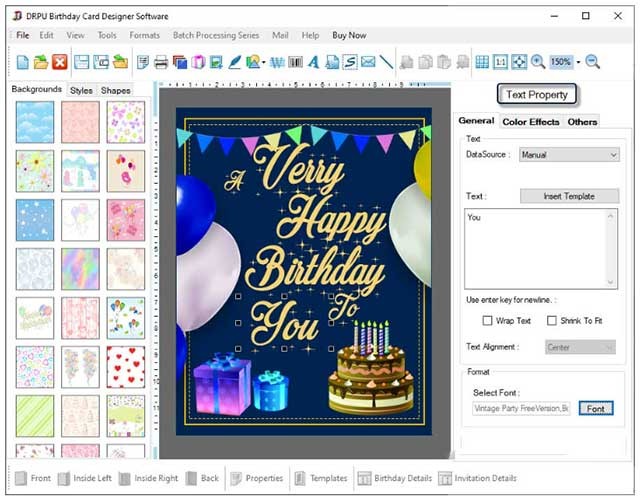Enable the Shrink To Fit checkbox
The width and height of the screenshot is (640, 503).
coord(551,320)
